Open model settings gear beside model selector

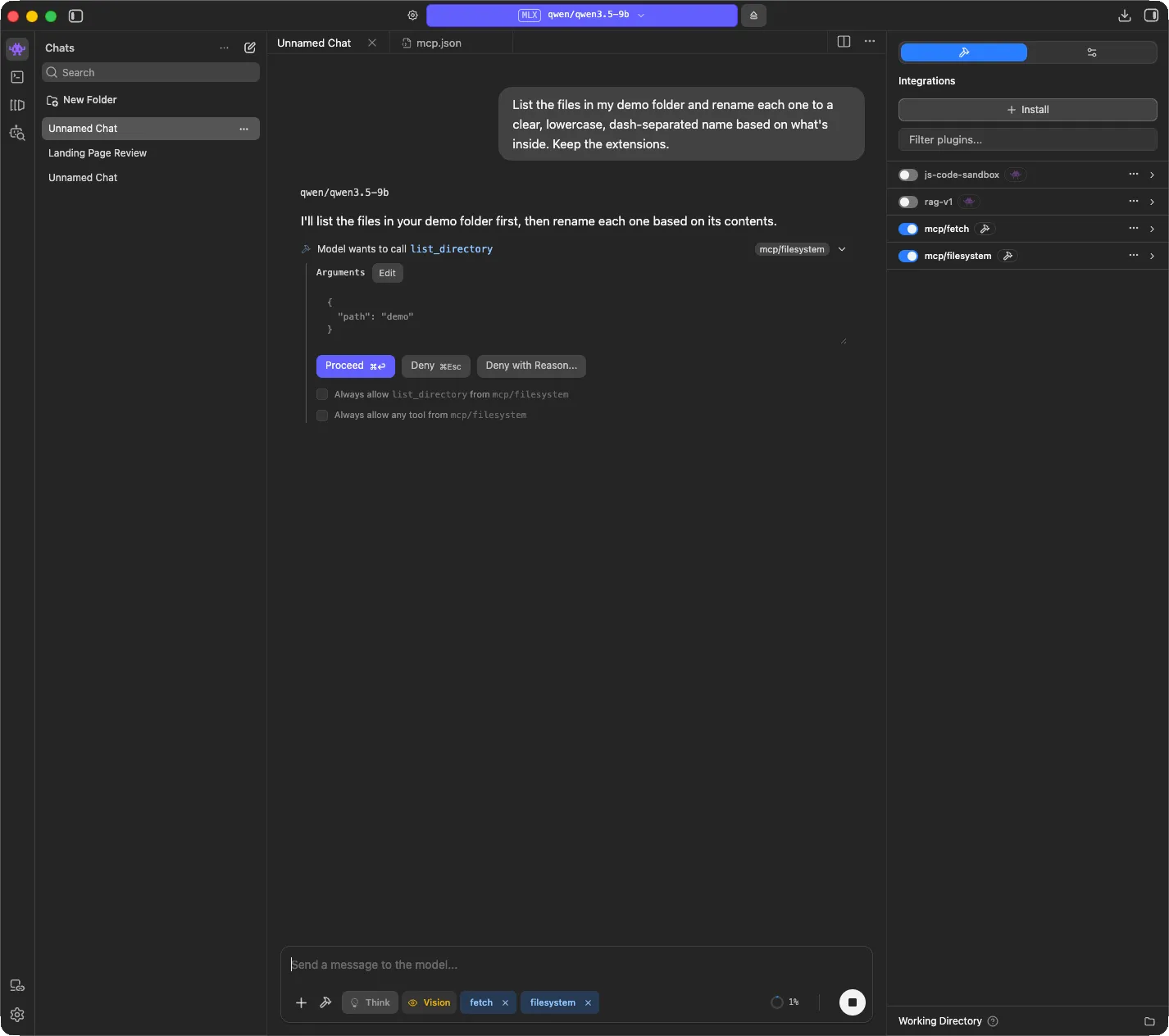click(412, 16)
